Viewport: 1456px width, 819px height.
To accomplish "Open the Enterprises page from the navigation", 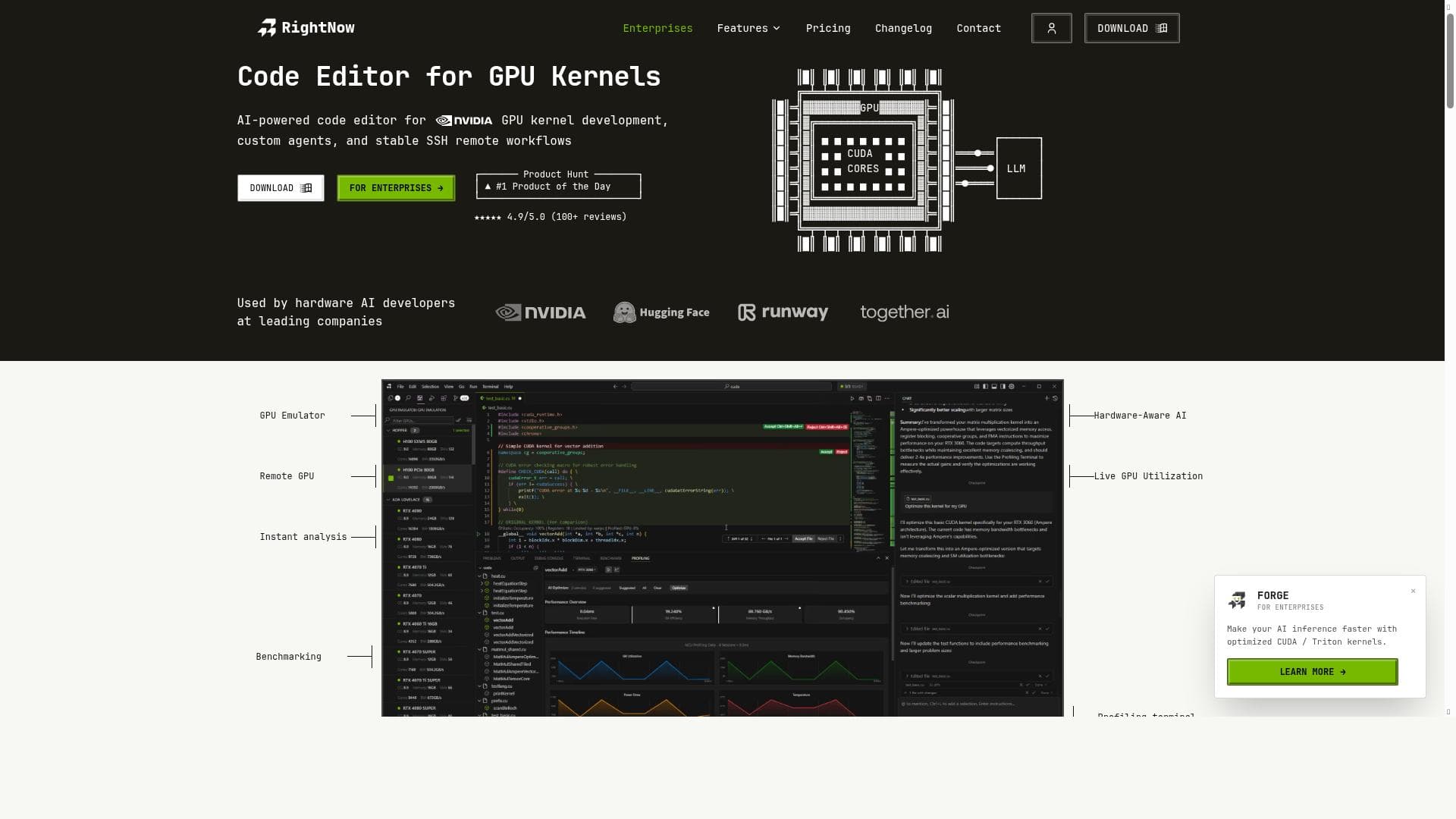I will click(x=657, y=28).
